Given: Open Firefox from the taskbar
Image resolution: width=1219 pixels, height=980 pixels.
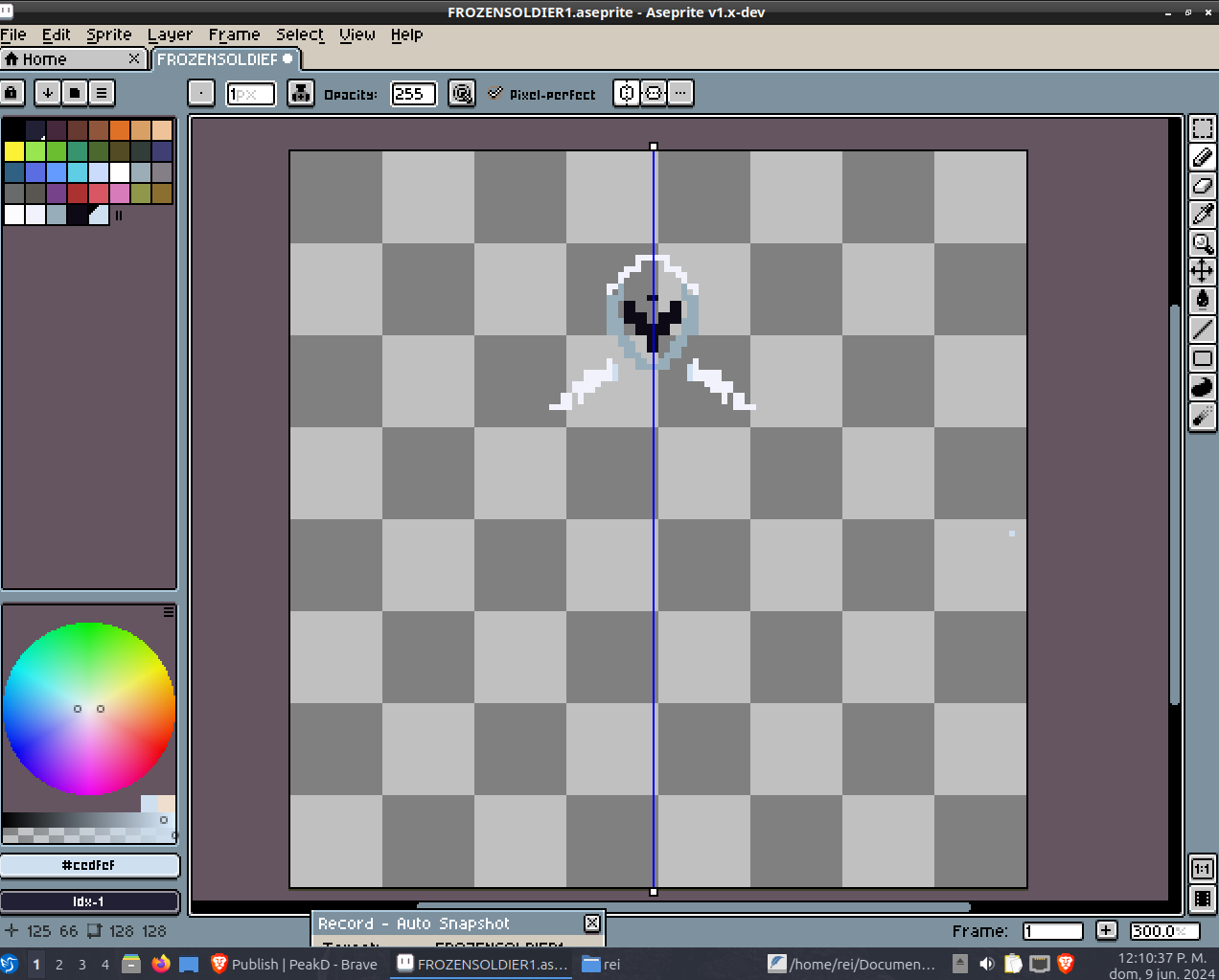Looking at the screenshot, I should pos(161,964).
